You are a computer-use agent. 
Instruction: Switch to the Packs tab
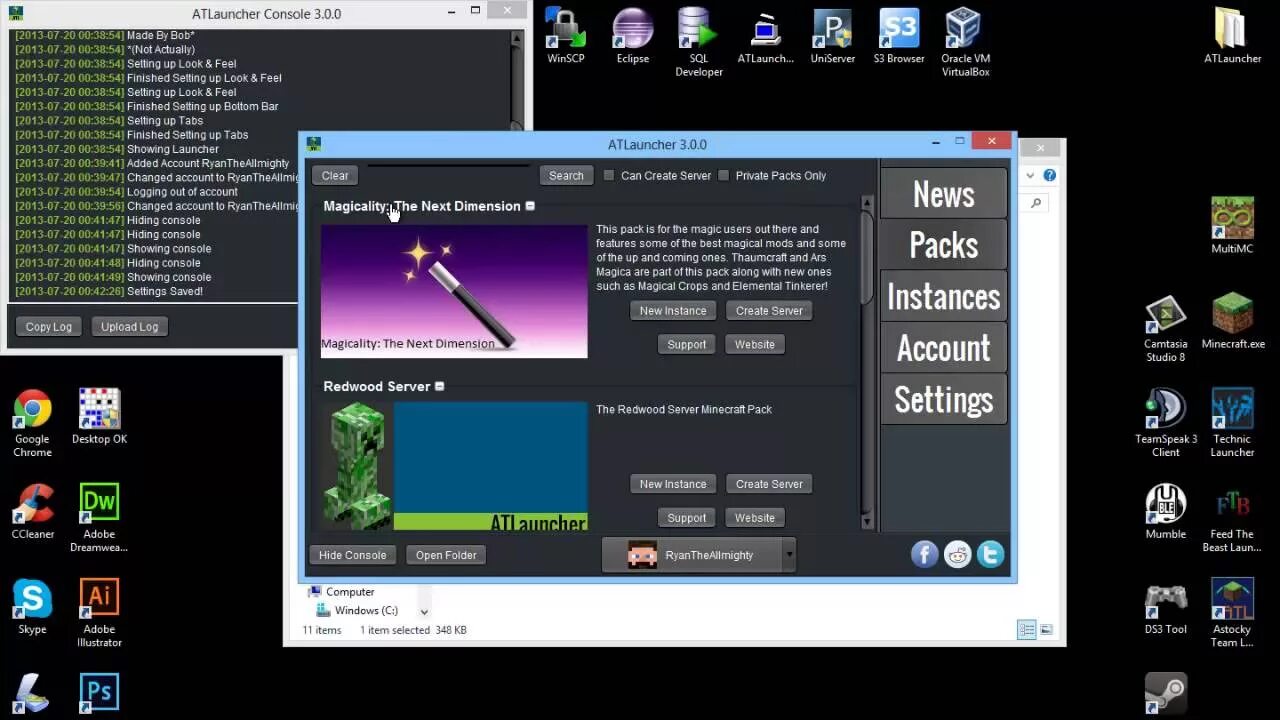point(943,245)
